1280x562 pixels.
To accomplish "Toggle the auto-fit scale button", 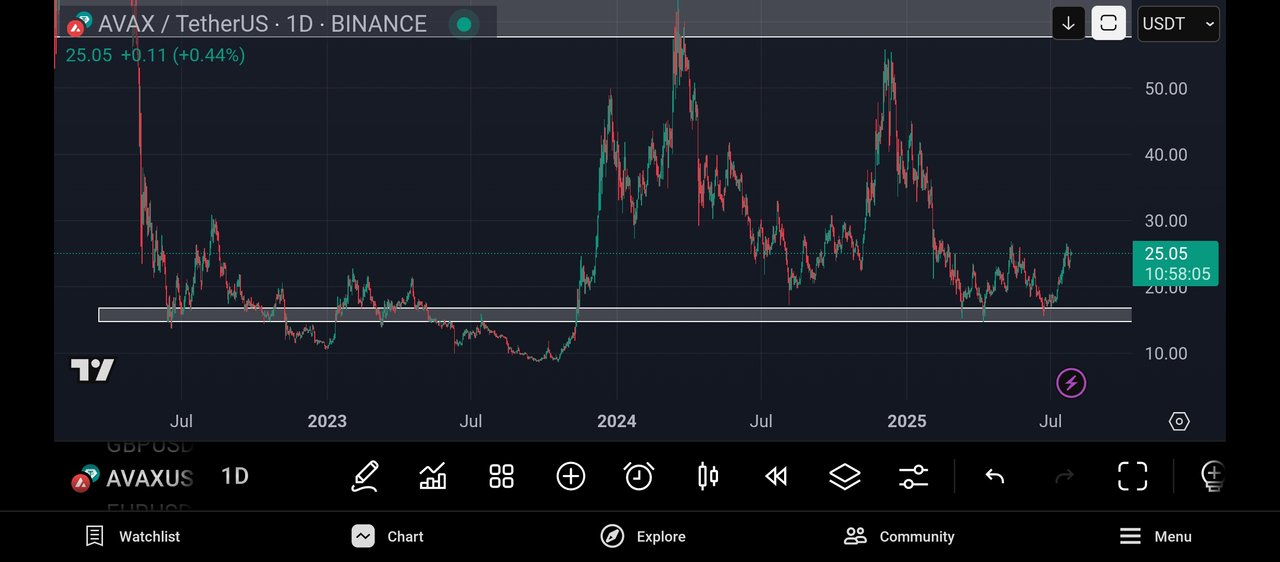I will tap(1108, 23).
